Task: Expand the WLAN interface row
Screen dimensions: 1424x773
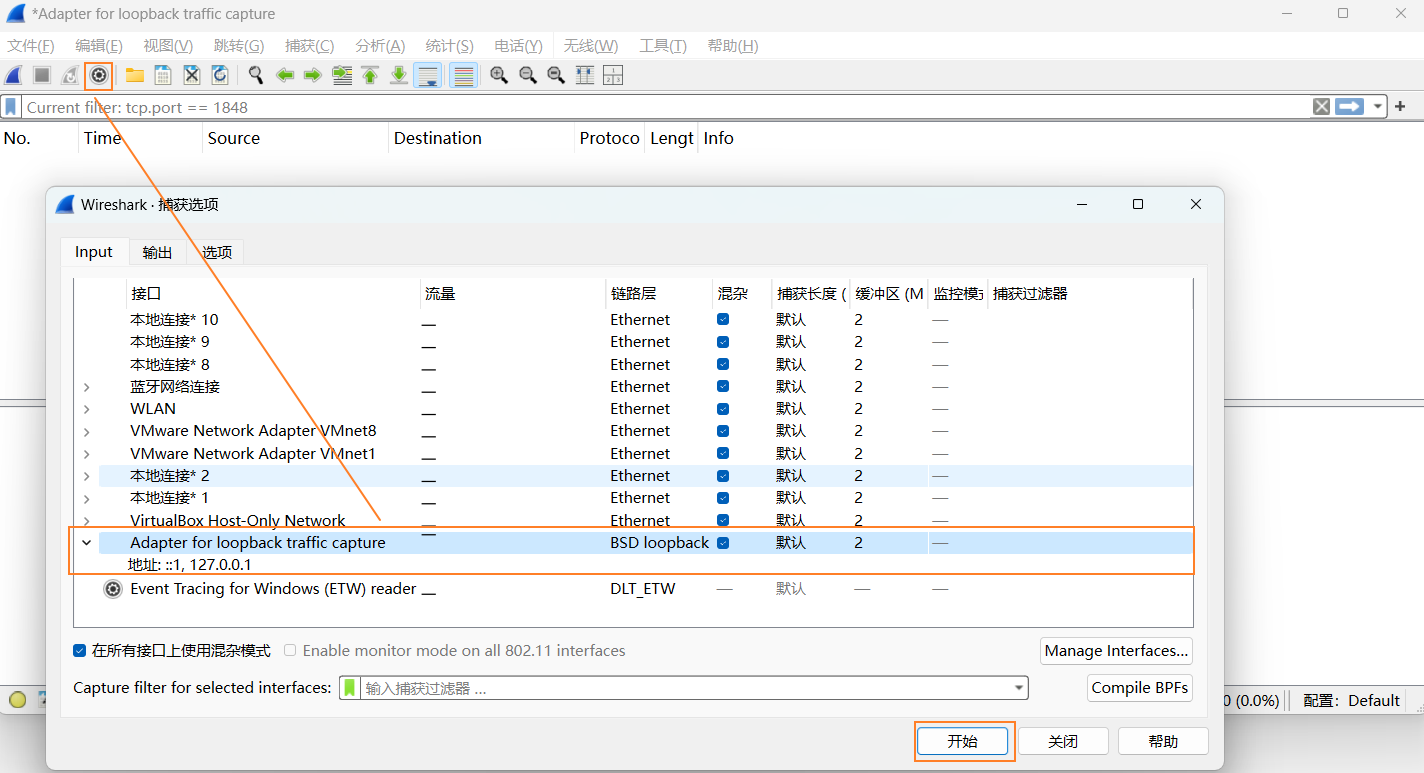Action: (87, 409)
